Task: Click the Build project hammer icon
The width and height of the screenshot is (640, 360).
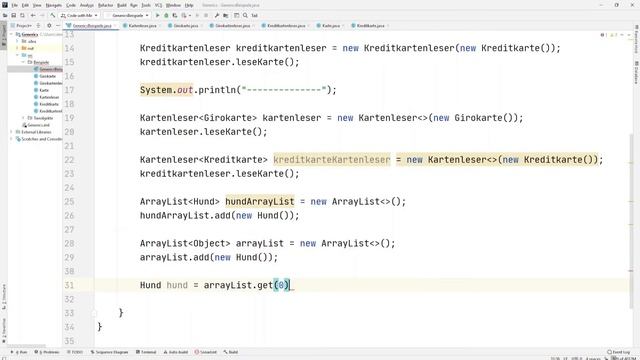Action: [53, 16]
